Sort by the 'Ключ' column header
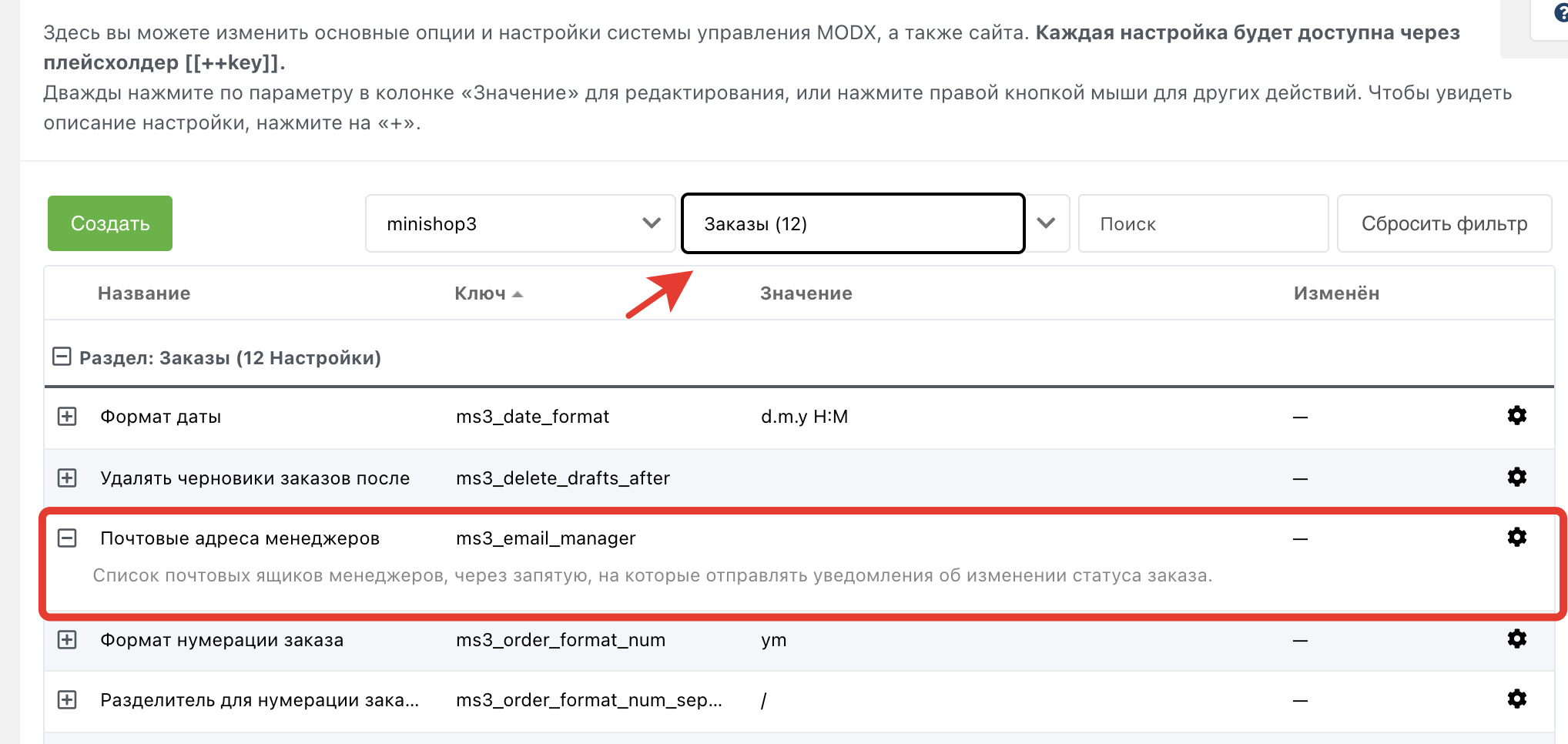Screen dimensions: 1568x744 481,293
